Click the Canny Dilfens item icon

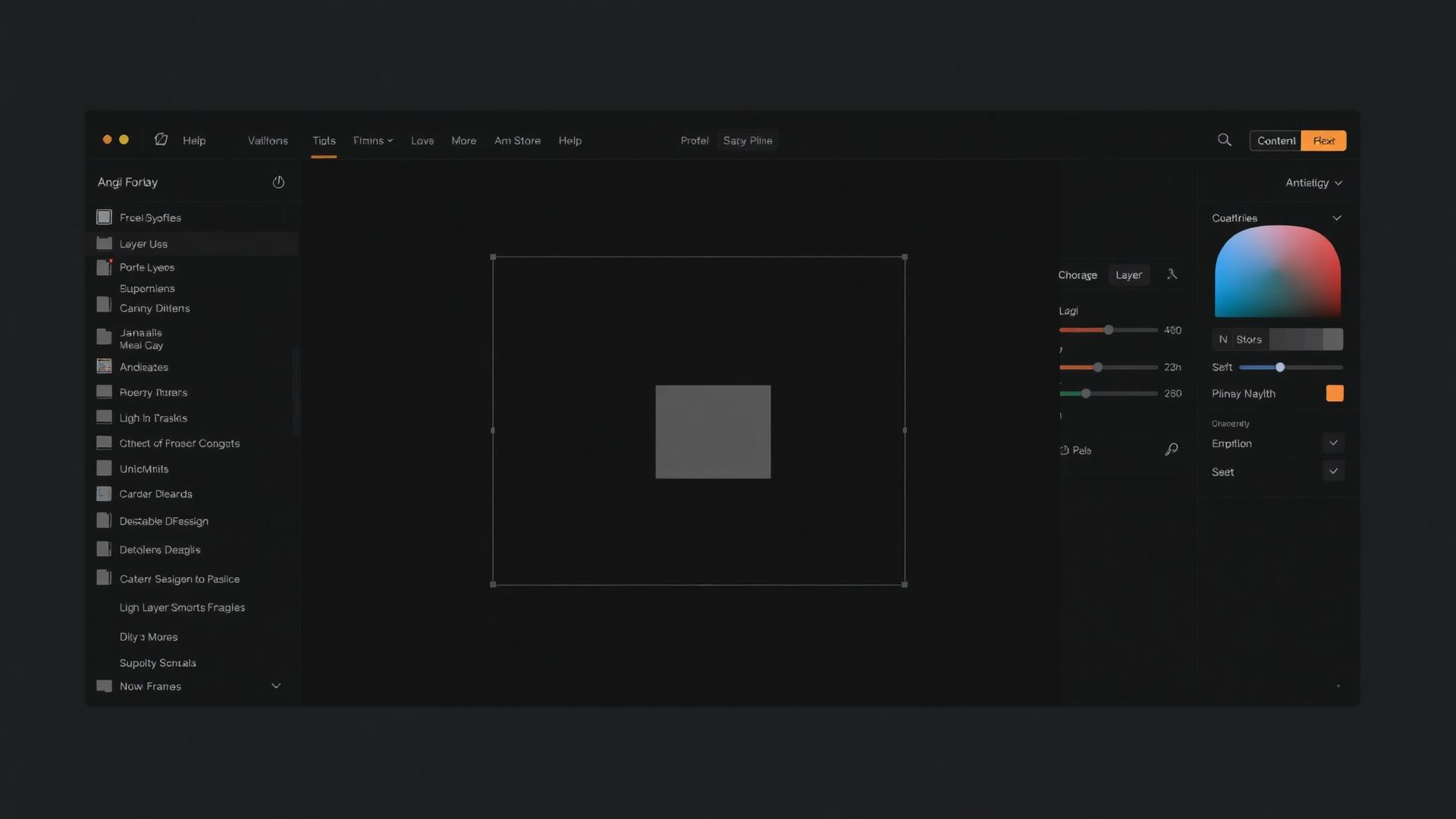[104, 304]
